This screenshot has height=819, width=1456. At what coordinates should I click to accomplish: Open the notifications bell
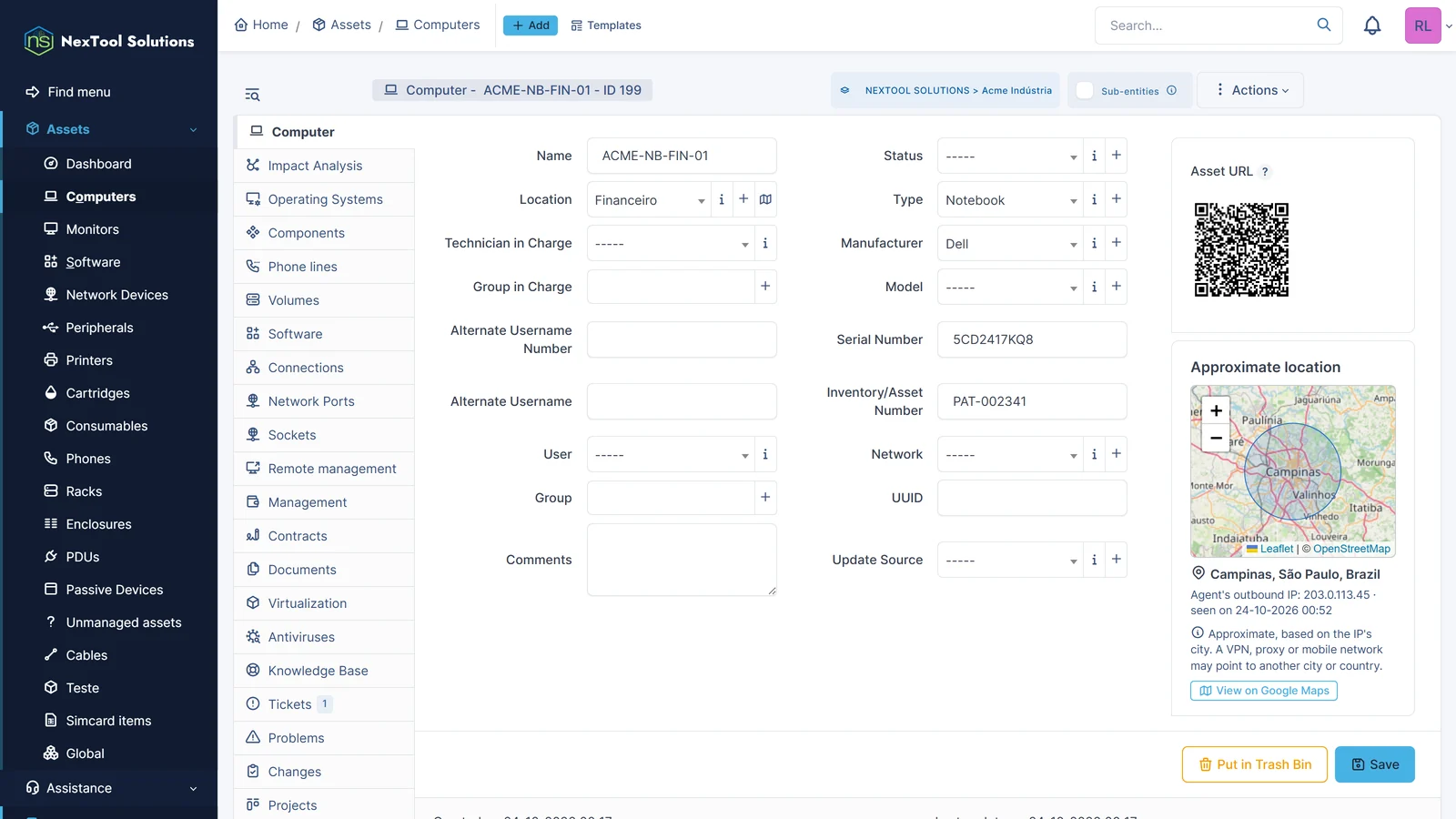[x=1372, y=25]
